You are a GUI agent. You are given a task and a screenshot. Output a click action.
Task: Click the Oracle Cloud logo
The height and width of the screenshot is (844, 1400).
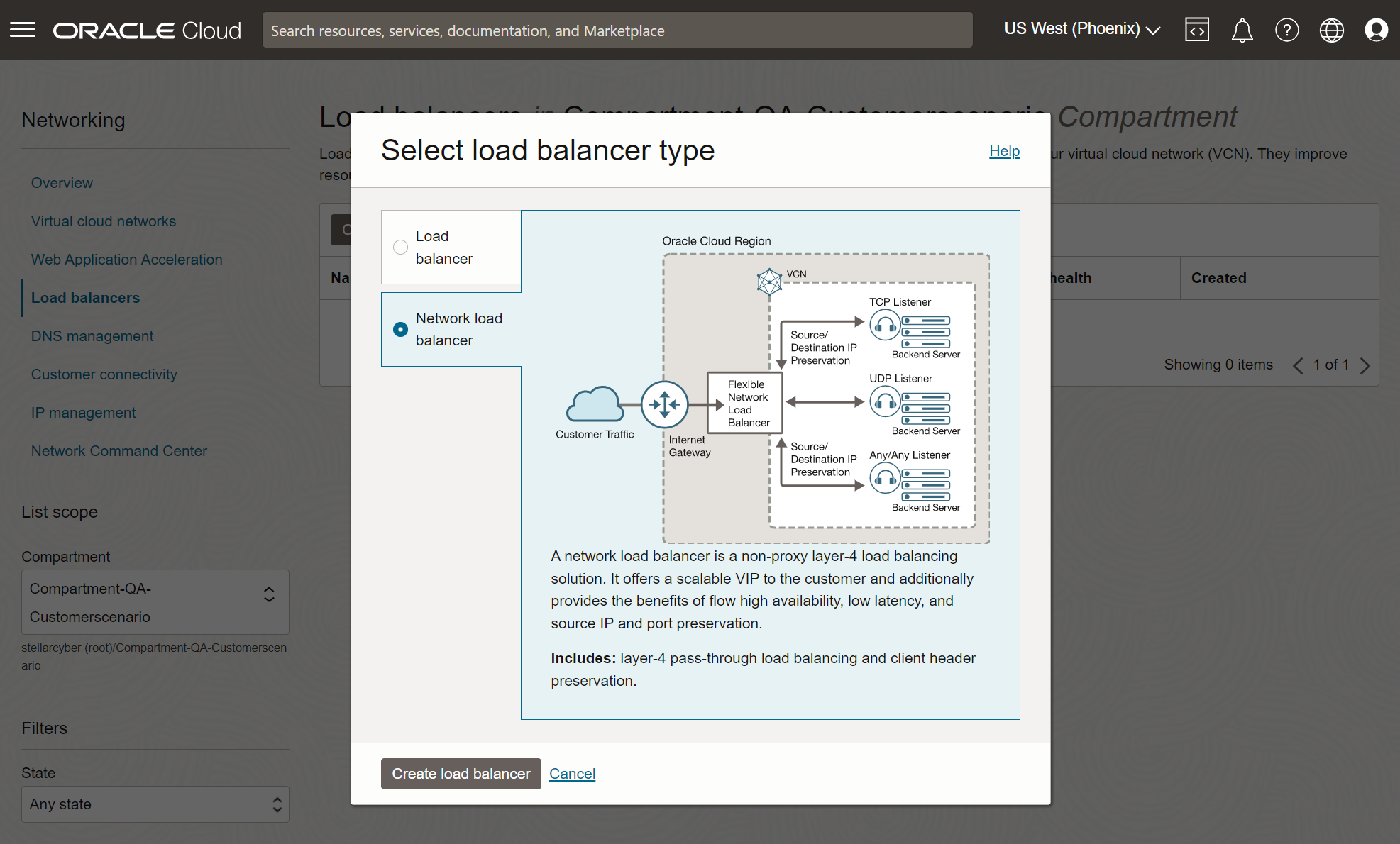[148, 30]
